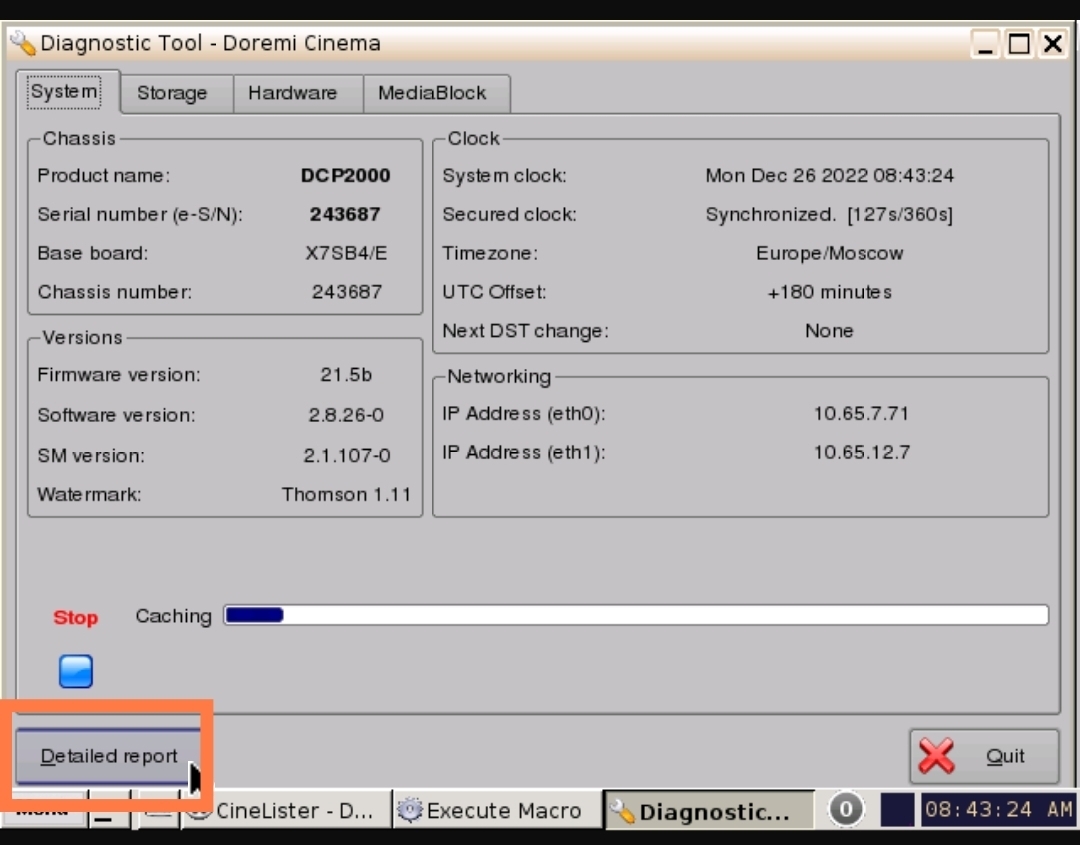Switch to the System tab
Screen dimensions: 1080x845
[65, 92]
